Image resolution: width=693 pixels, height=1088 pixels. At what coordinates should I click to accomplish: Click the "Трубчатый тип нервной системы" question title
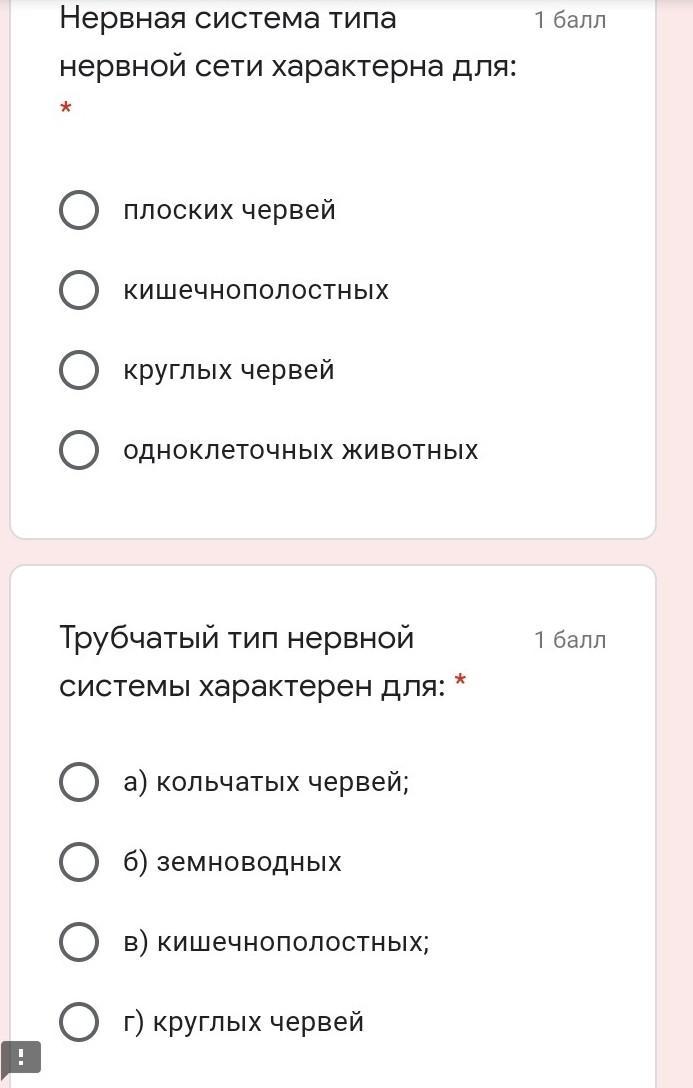coord(252,662)
